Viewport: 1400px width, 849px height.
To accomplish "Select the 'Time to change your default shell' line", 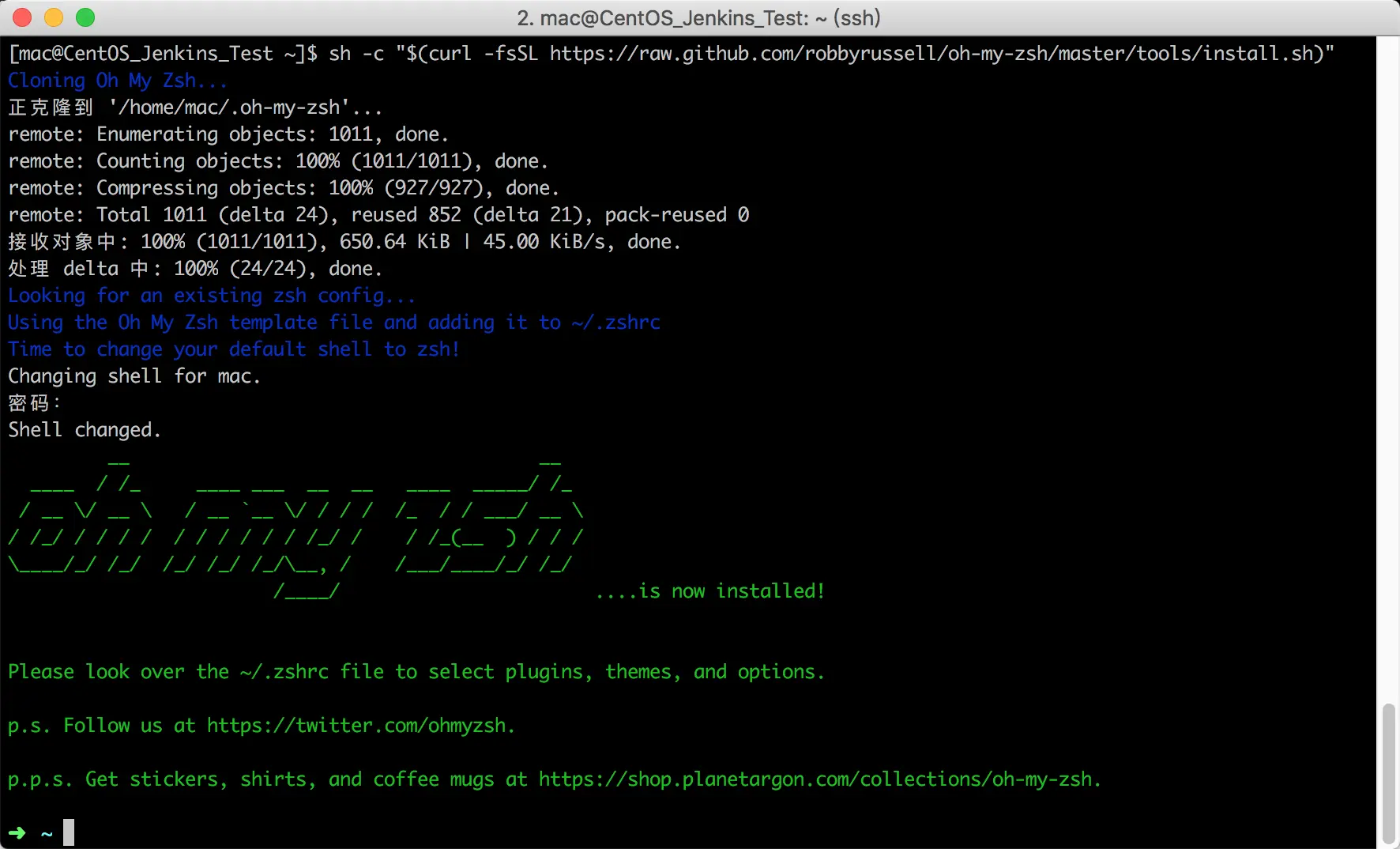I will pyautogui.click(x=233, y=349).
